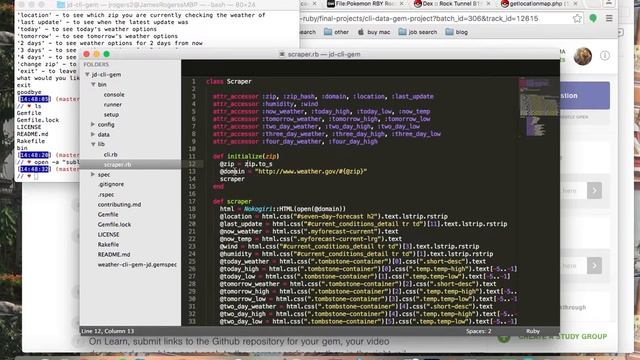Close the Dex :: Rock Tunnel tab
This screenshot has height=360, width=640.
(489, 4)
